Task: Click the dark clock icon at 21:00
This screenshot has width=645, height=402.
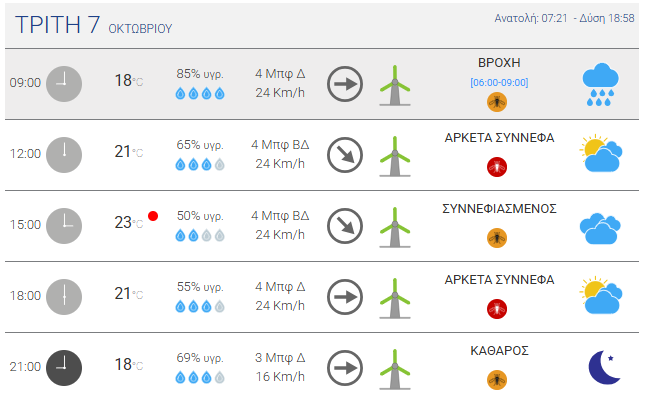Action: pyautogui.click(x=63, y=367)
